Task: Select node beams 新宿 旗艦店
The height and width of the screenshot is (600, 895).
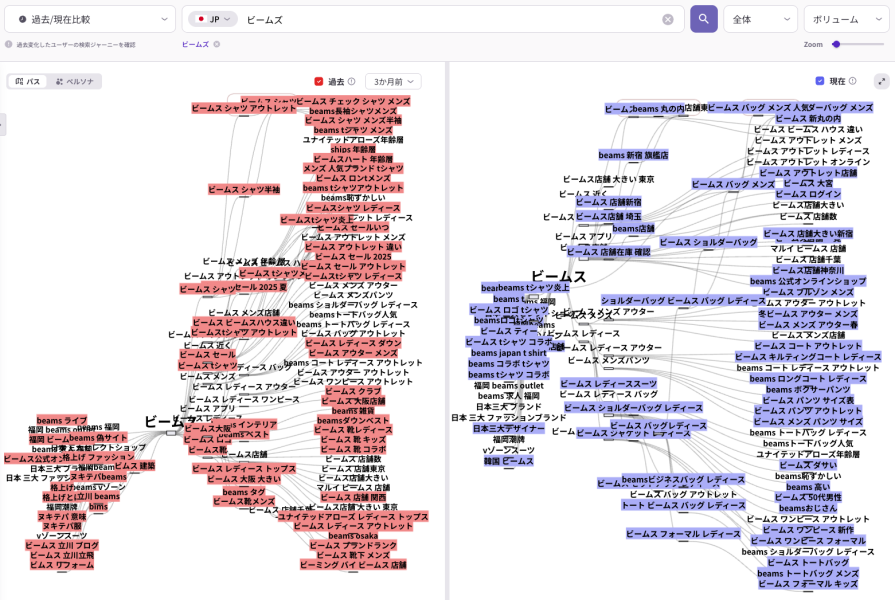Action: [x=633, y=155]
